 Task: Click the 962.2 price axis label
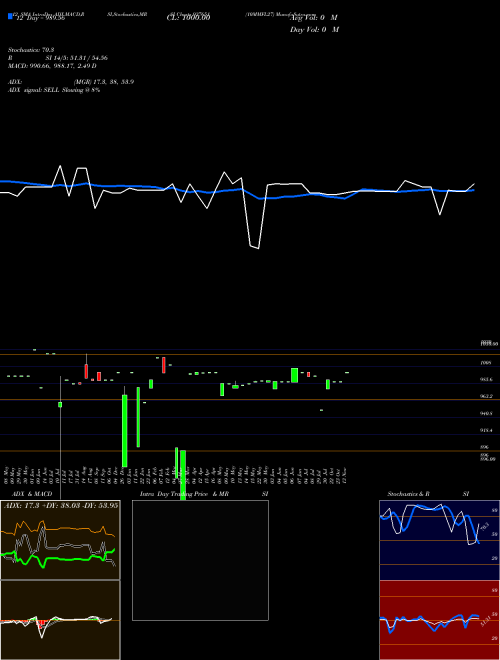click(x=487, y=396)
